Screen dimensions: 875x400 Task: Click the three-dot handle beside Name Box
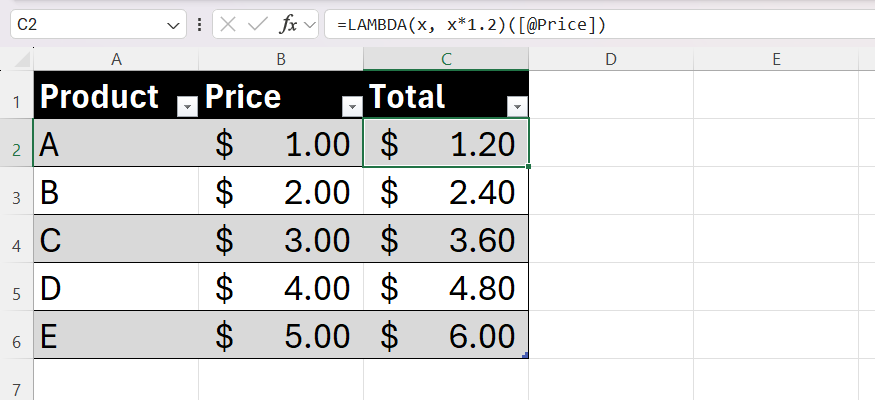(200, 25)
